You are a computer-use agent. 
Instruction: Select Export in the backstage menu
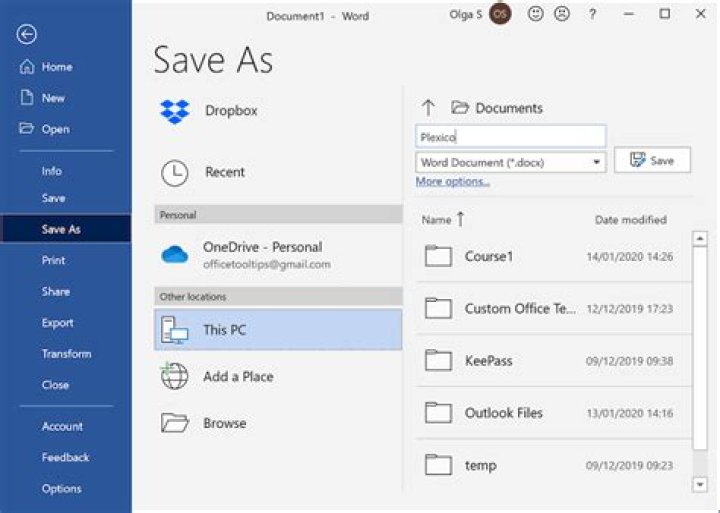tap(57, 322)
